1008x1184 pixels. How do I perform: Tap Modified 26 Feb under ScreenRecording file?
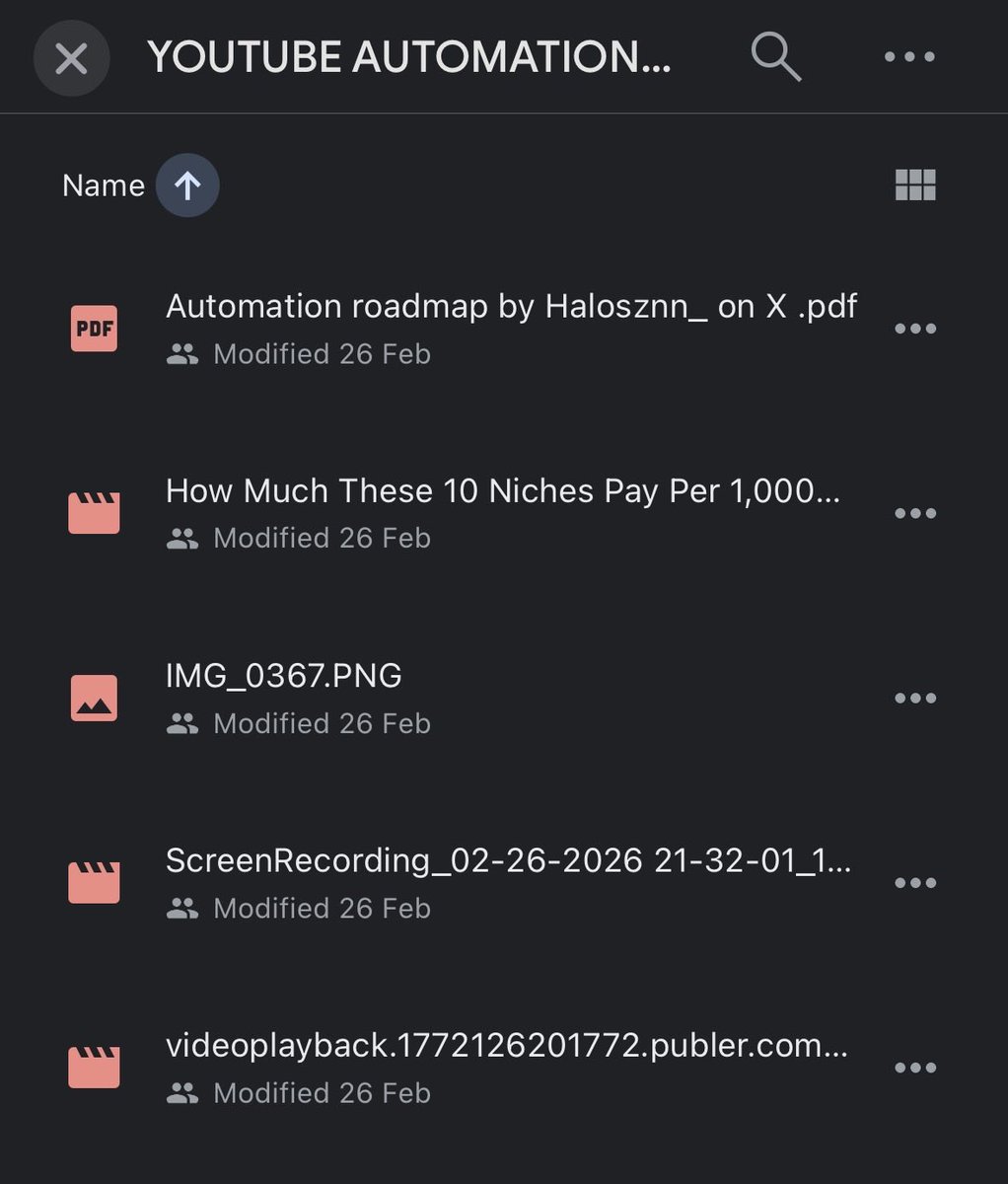point(323,908)
